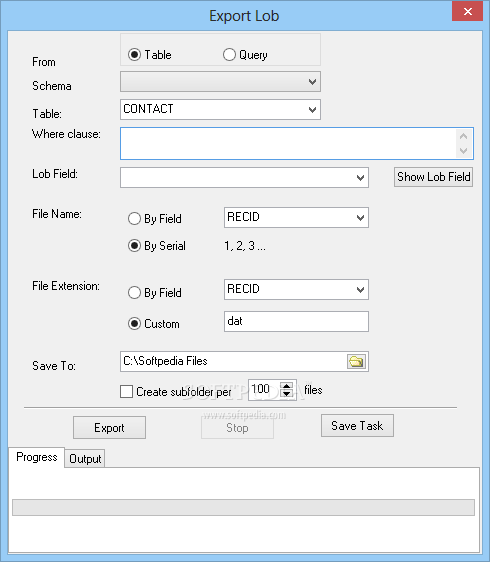Image resolution: width=490 pixels, height=562 pixels.
Task: Choose File Name By Serial option
Action: pyautogui.click(x=134, y=246)
